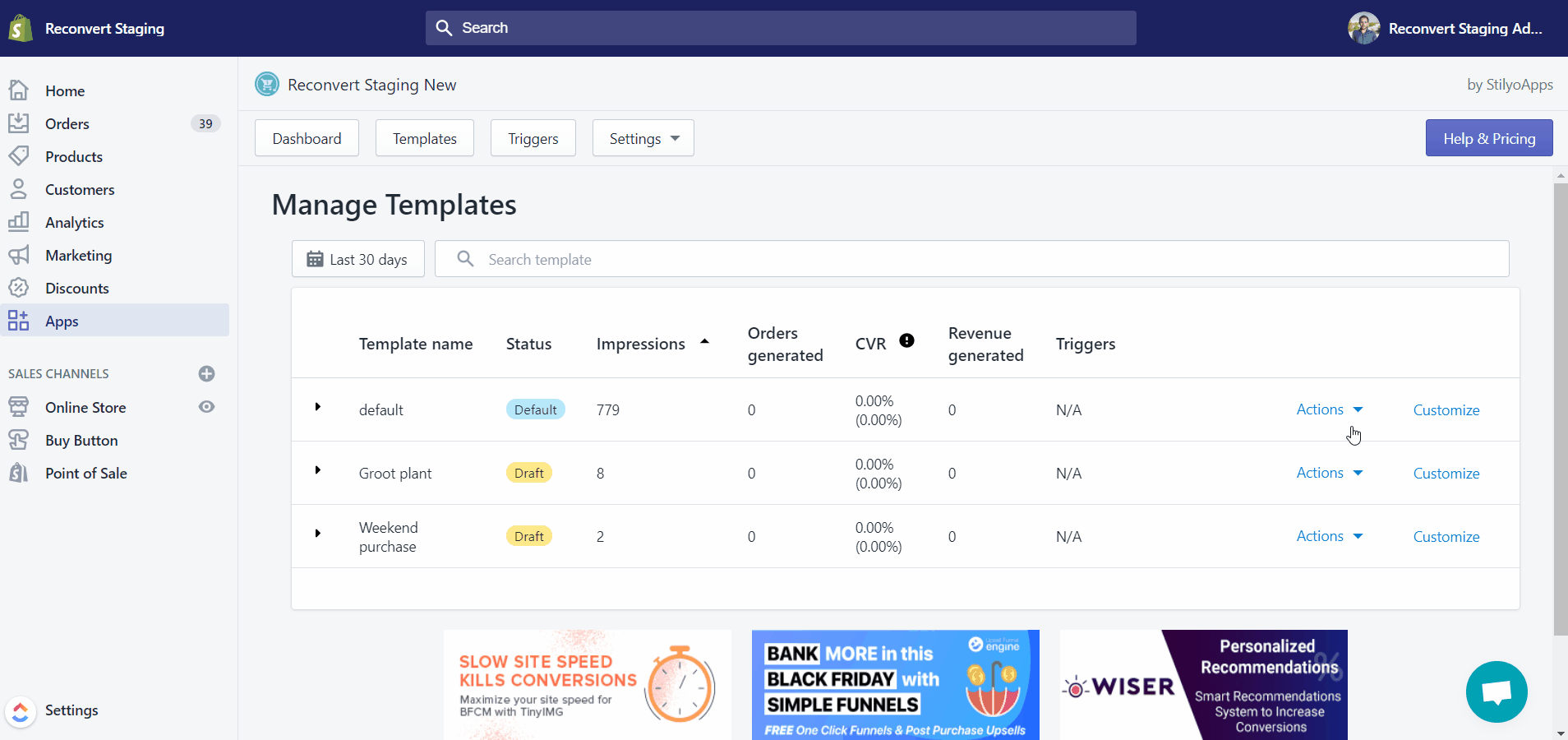Expand the Weekend purchase template row

(x=318, y=534)
